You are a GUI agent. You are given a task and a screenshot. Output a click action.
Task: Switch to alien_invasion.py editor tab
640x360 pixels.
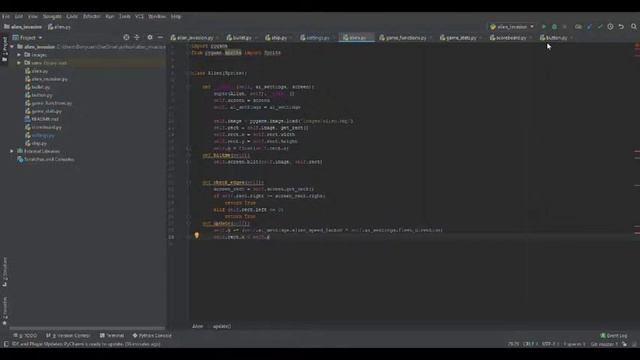coord(195,38)
